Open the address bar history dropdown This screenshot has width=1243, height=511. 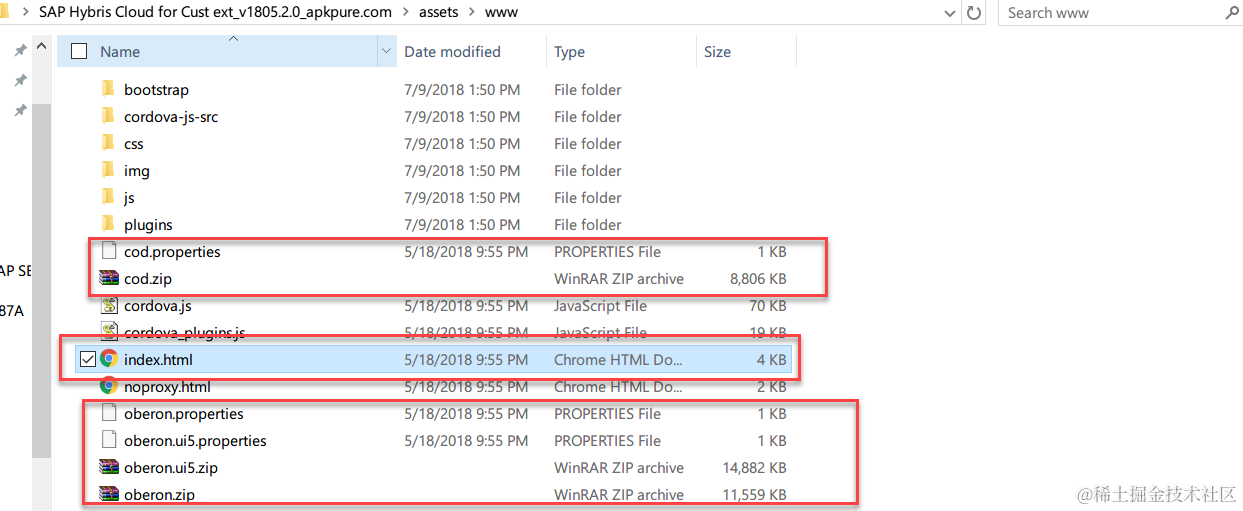(951, 13)
